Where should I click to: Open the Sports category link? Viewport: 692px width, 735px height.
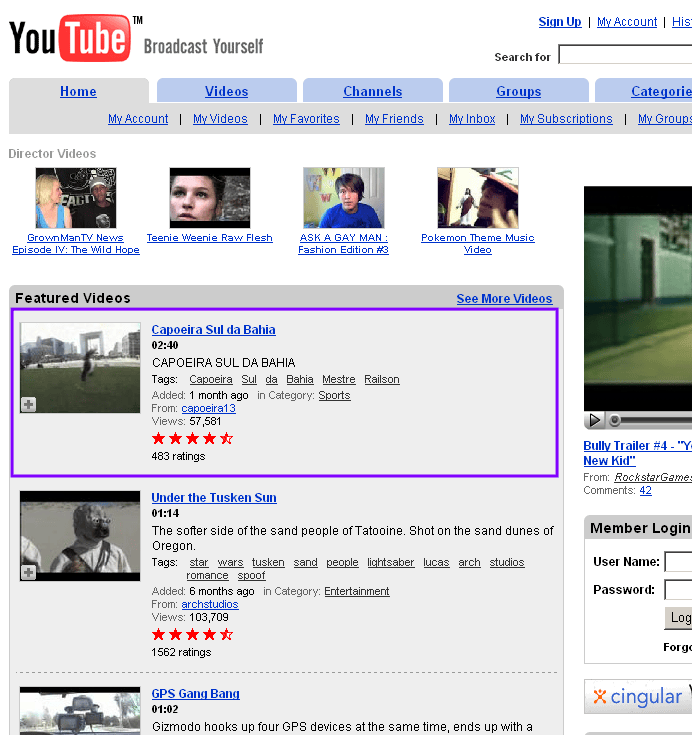[x=334, y=395]
